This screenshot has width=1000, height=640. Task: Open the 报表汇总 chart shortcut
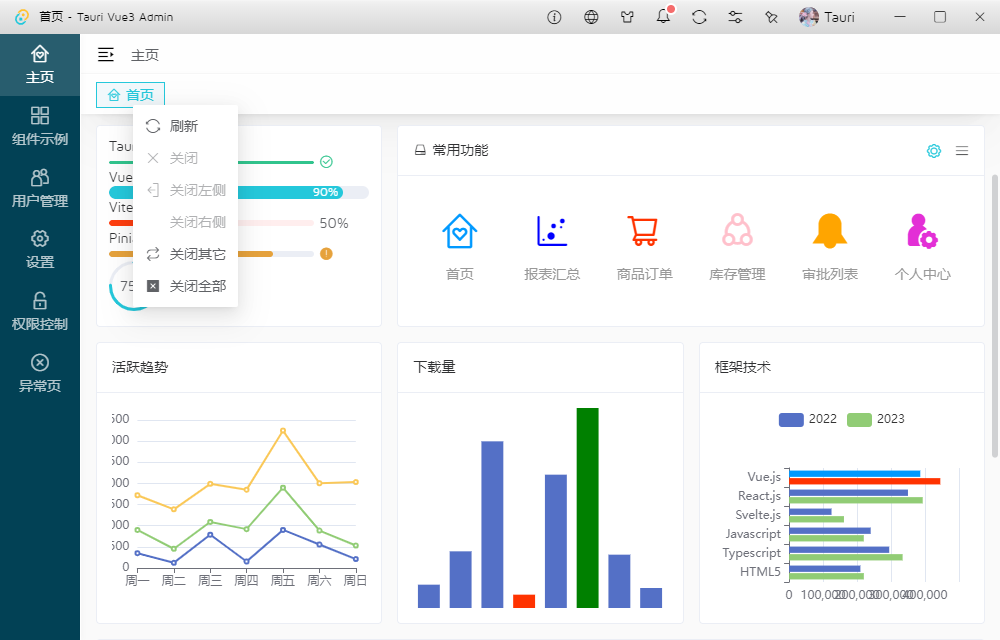[552, 247]
